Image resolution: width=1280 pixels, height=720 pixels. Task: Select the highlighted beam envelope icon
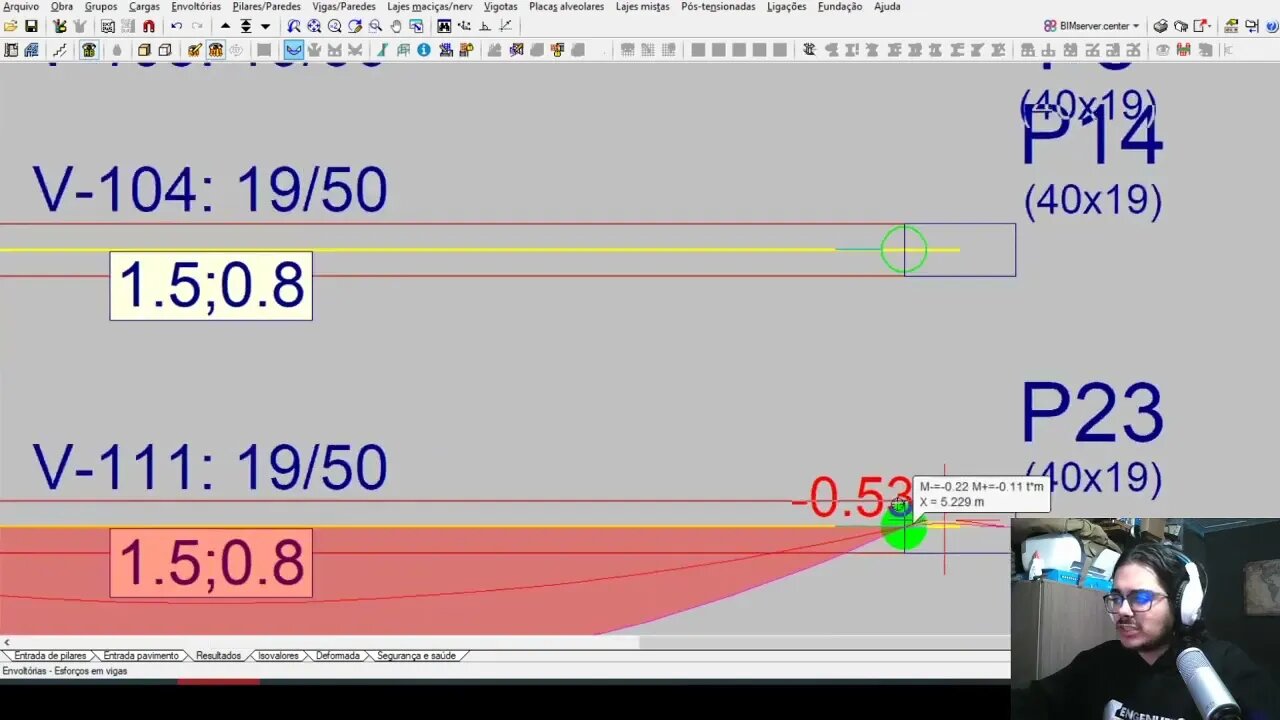tap(293, 49)
